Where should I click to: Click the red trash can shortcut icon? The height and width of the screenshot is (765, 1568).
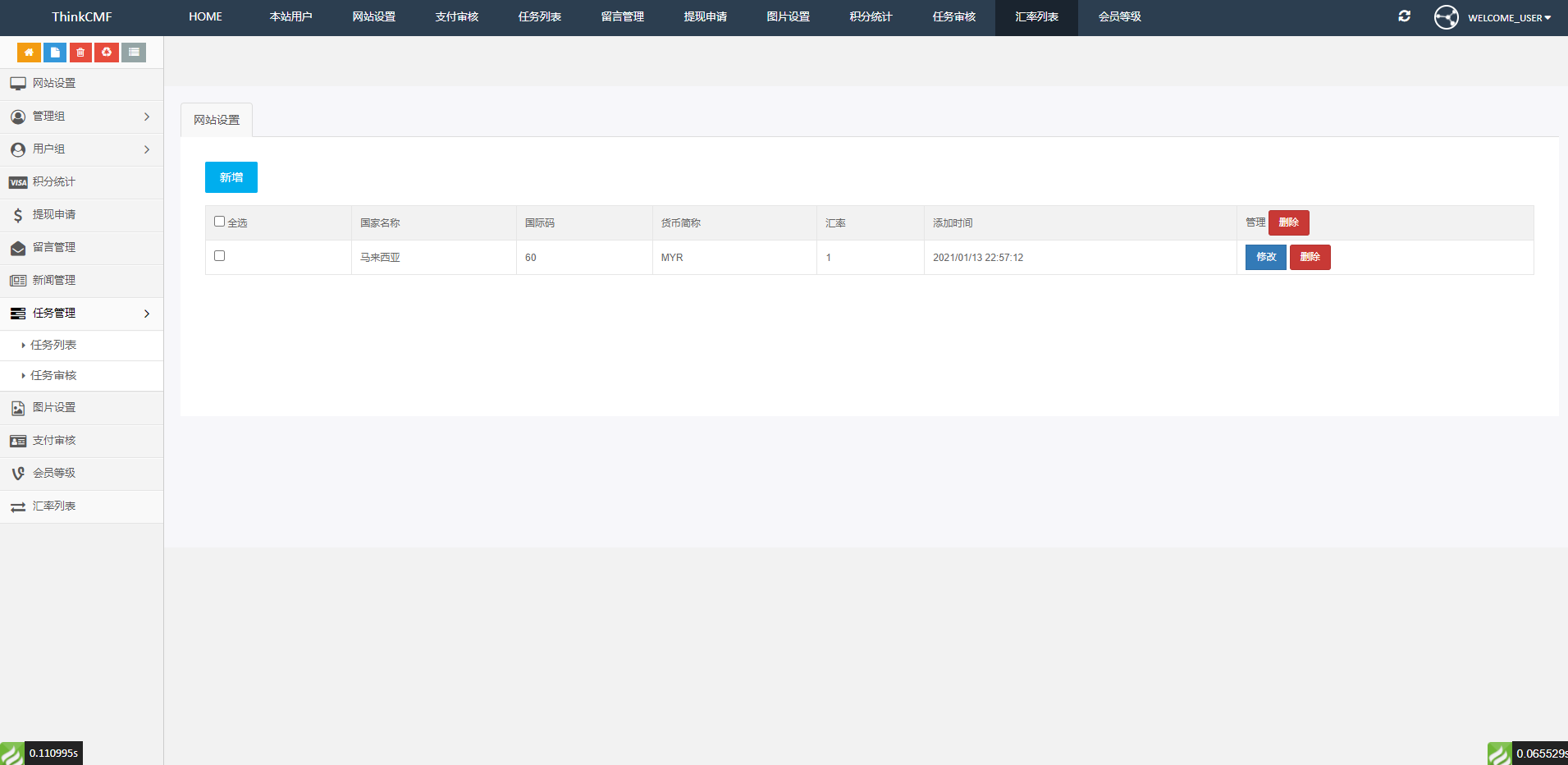click(x=80, y=53)
